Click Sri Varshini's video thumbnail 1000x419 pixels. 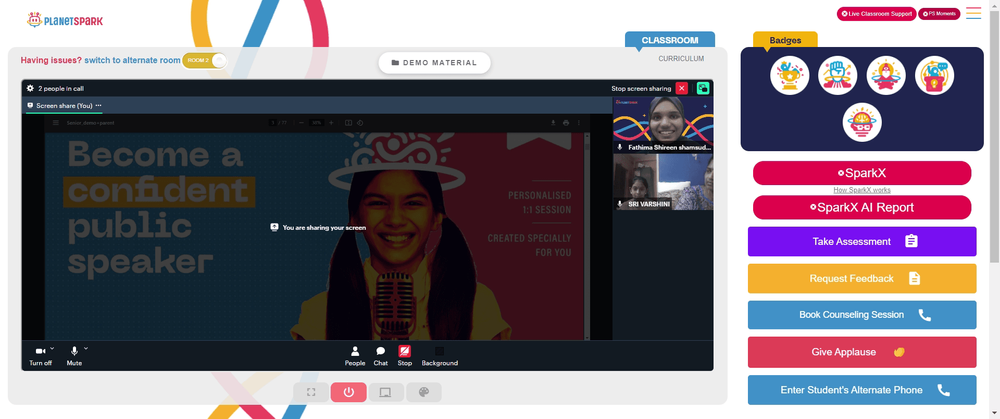point(663,182)
